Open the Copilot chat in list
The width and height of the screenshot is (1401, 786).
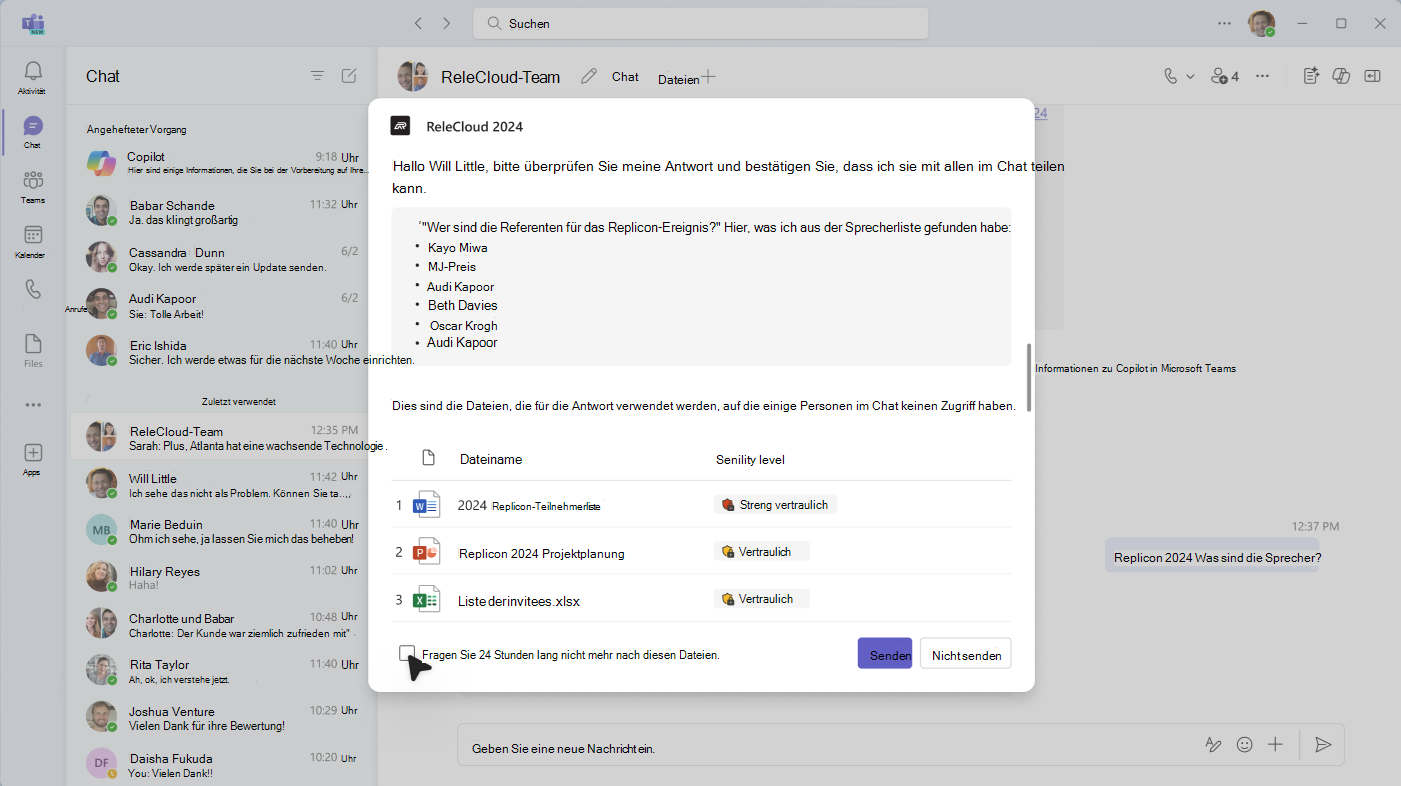[222, 163]
